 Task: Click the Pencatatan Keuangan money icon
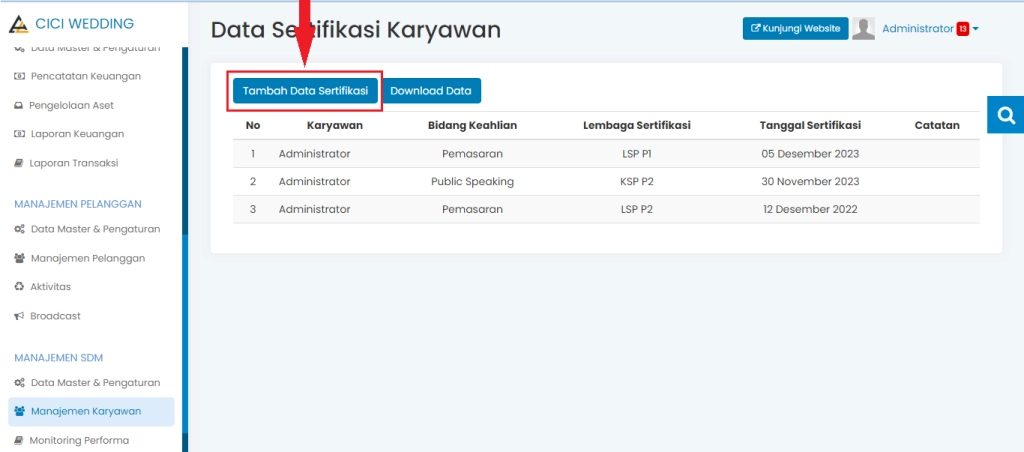[19, 76]
